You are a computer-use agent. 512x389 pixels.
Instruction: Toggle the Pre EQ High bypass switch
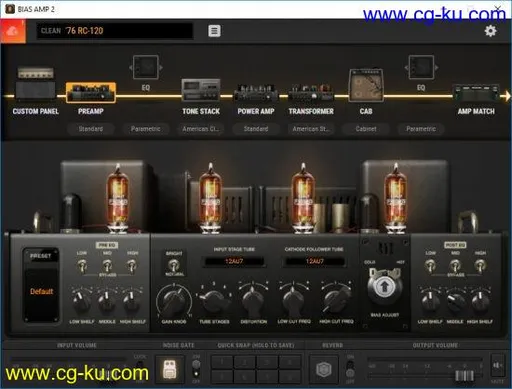(132, 266)
